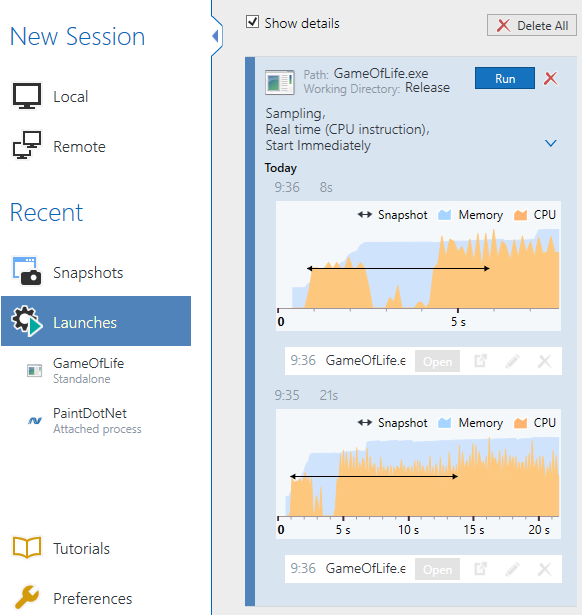Switch to Snapshots in Recent
Viewport: 582px width, 615px height.
pyautogui.click(x=96, y=272)
